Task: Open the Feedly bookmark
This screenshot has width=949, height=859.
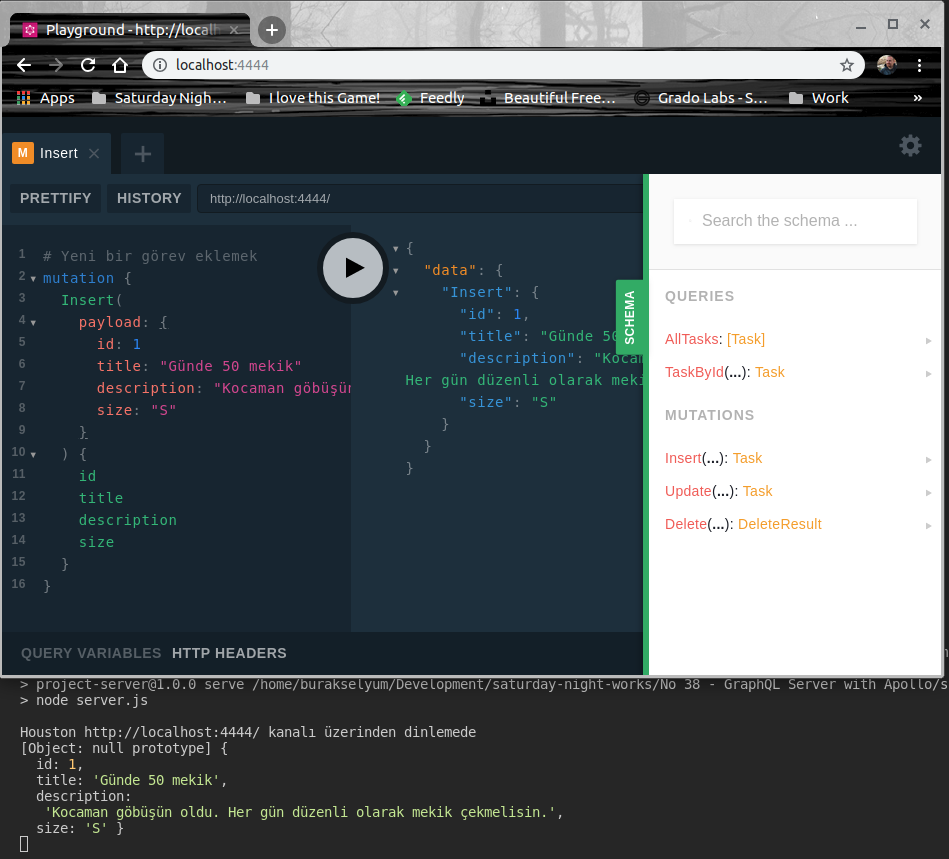Action: click(431, 98)
